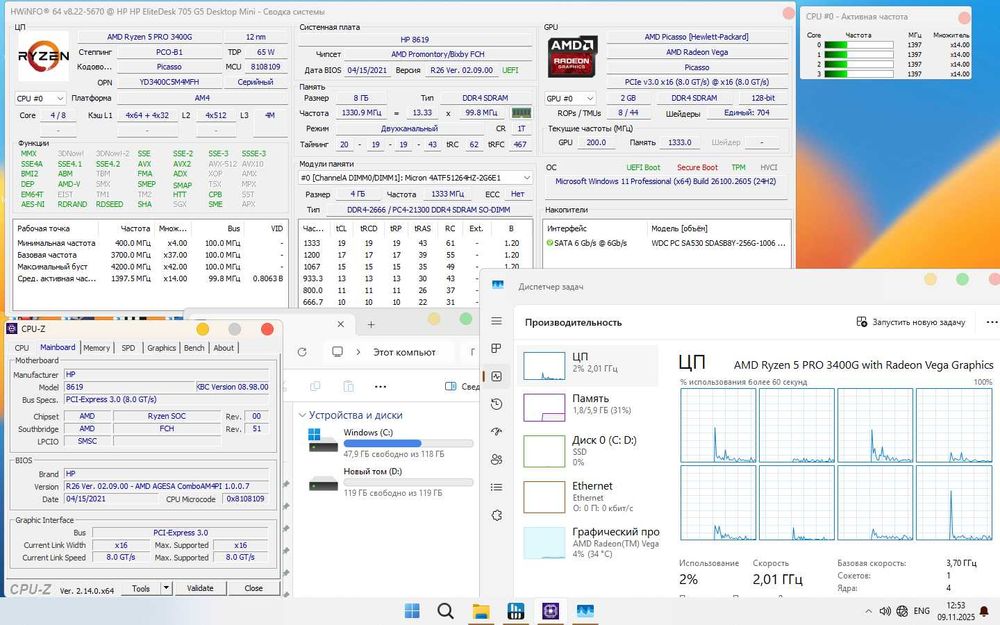Viewport: 1000px width, 625px height.
Task: Switch to About tab in CPU-Z
Action: [x=223, y=348]
